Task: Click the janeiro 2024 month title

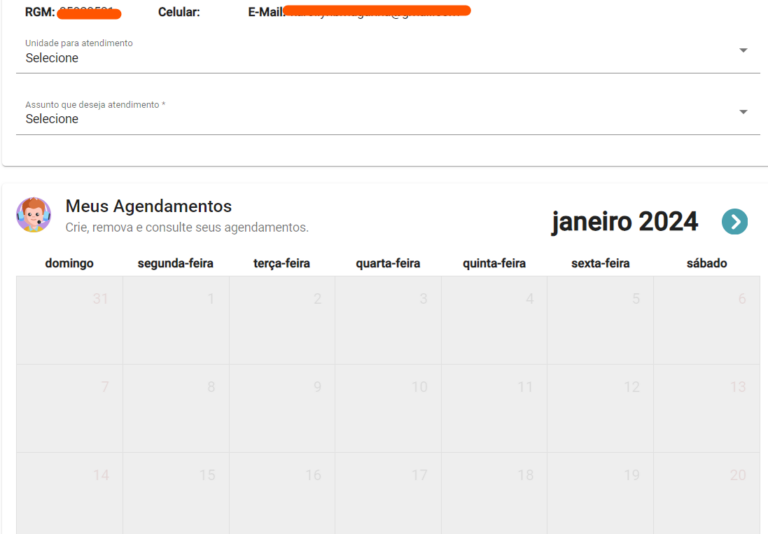Action: 624,222
